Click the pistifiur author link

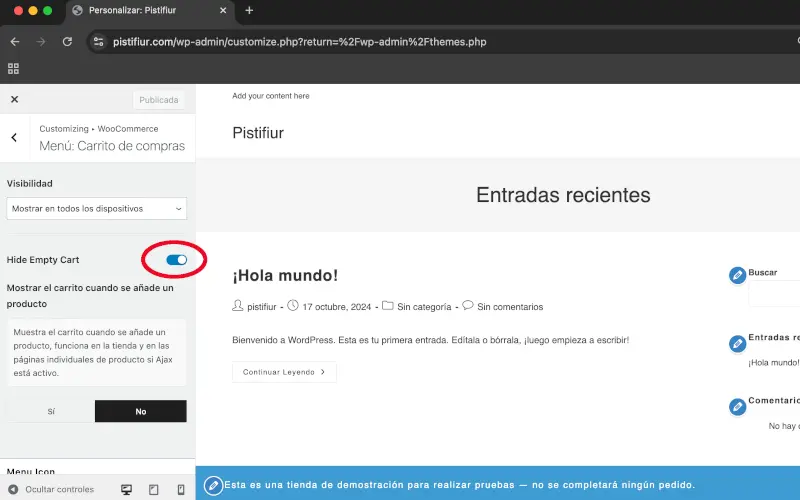[262, 307]
